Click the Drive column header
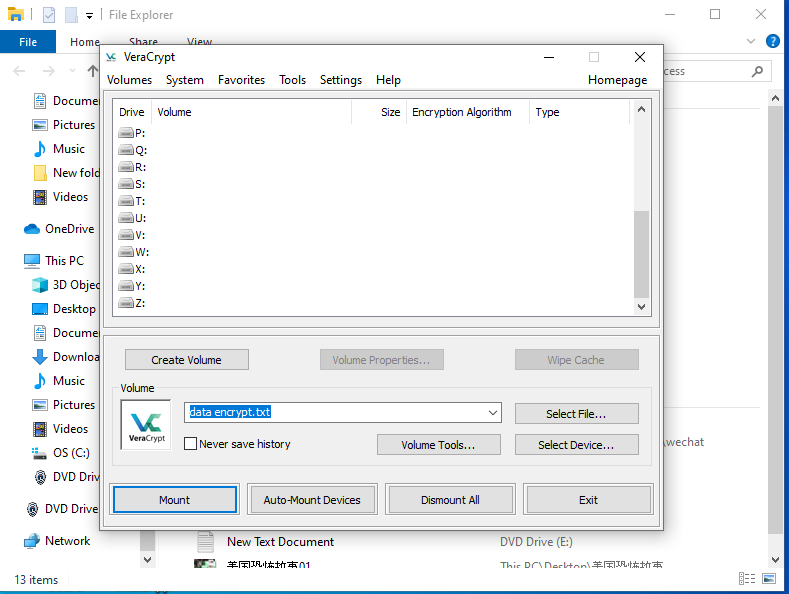Image resolution: width=789 pixels, height=594 pixels. pyautogui.click(x=132, y=112)
